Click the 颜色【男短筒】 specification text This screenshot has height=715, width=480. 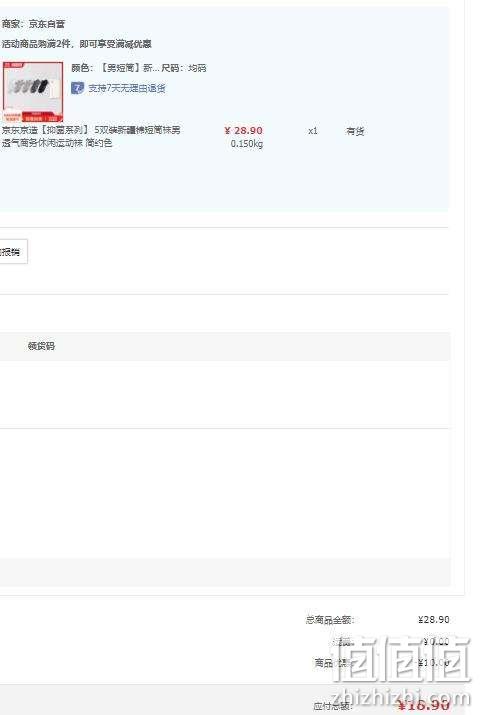tap(112, 68)
